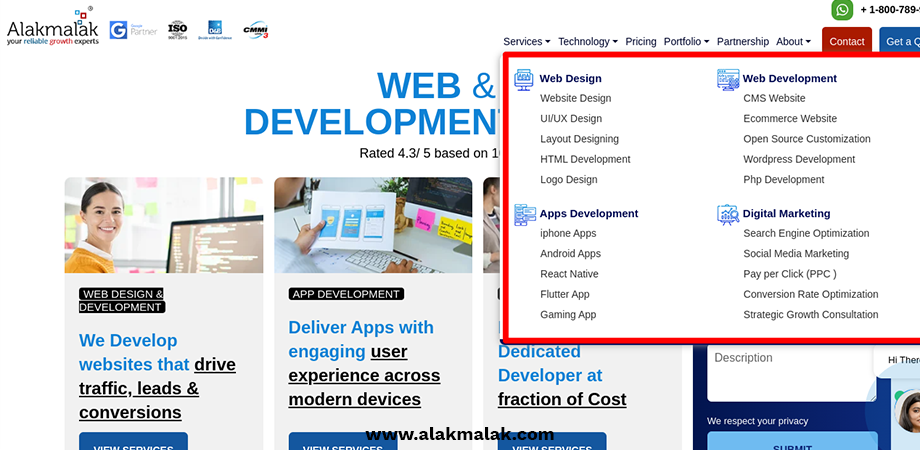The width and height of the screenshot is (920, 450).
Task: Click the WhatsApp icon near the phone number
Action: pyautogui.click(x=842, y=9)
